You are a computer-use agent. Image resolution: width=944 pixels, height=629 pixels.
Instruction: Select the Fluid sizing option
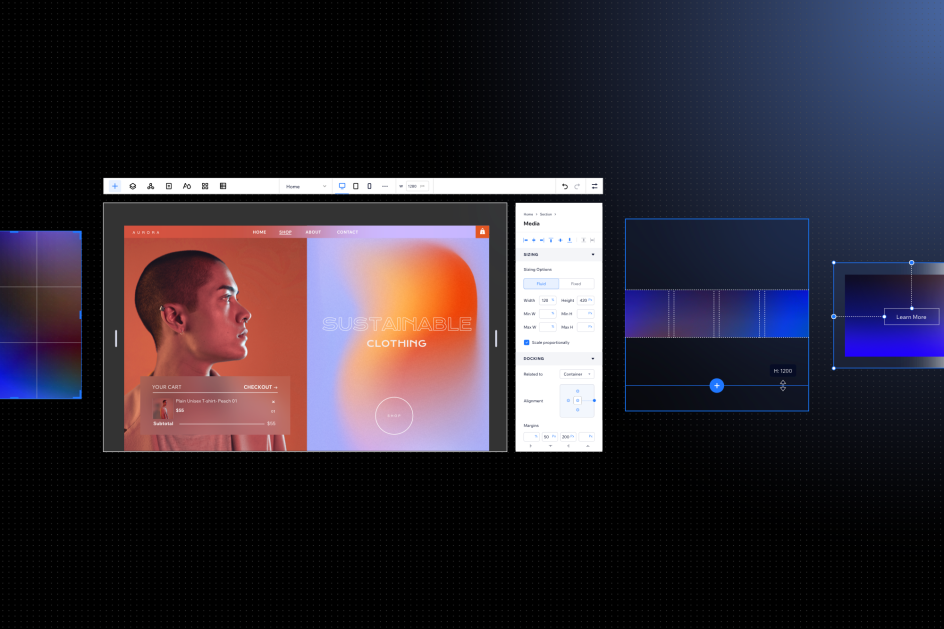[x=541, y=284]
